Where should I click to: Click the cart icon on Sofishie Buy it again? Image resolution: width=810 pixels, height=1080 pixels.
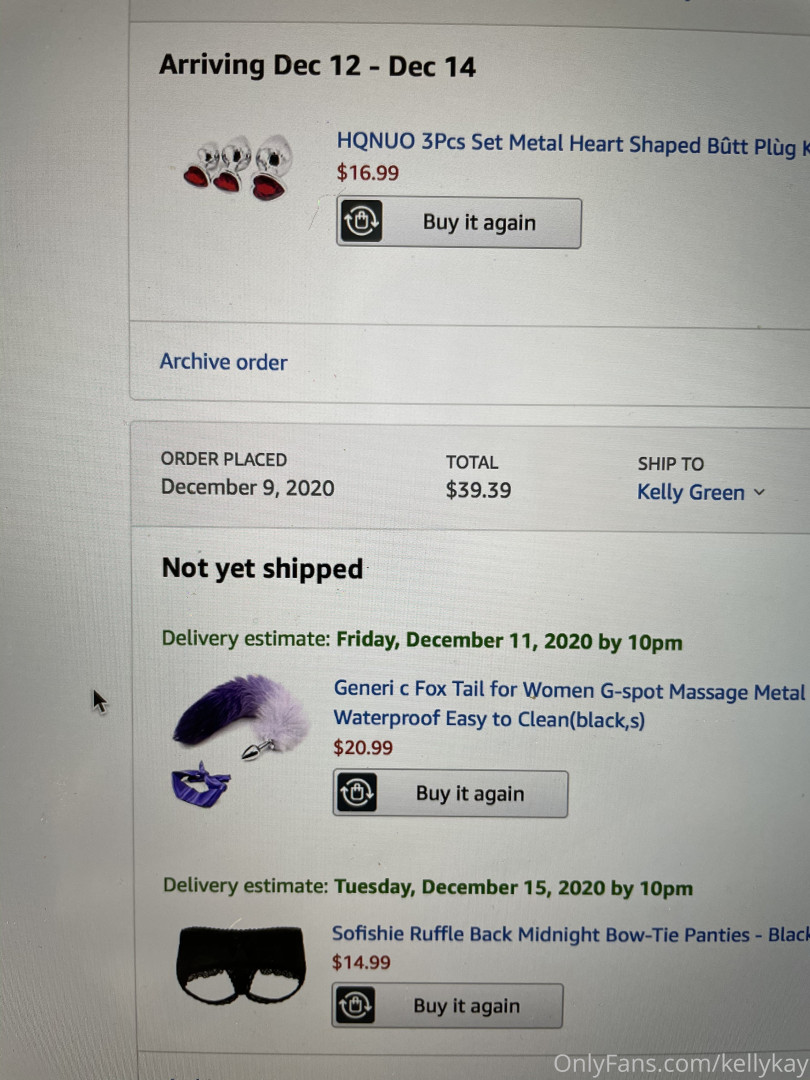click(x=355, y=1006)
